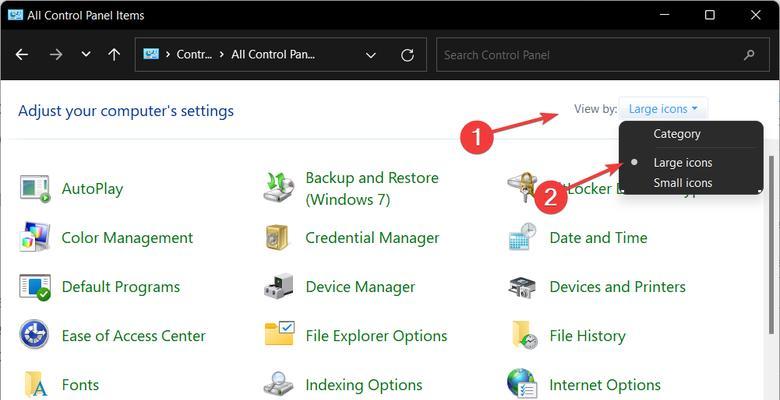Click the Device Manager link
The height and width of the screenshot is (400, 780).
(360, 287)
